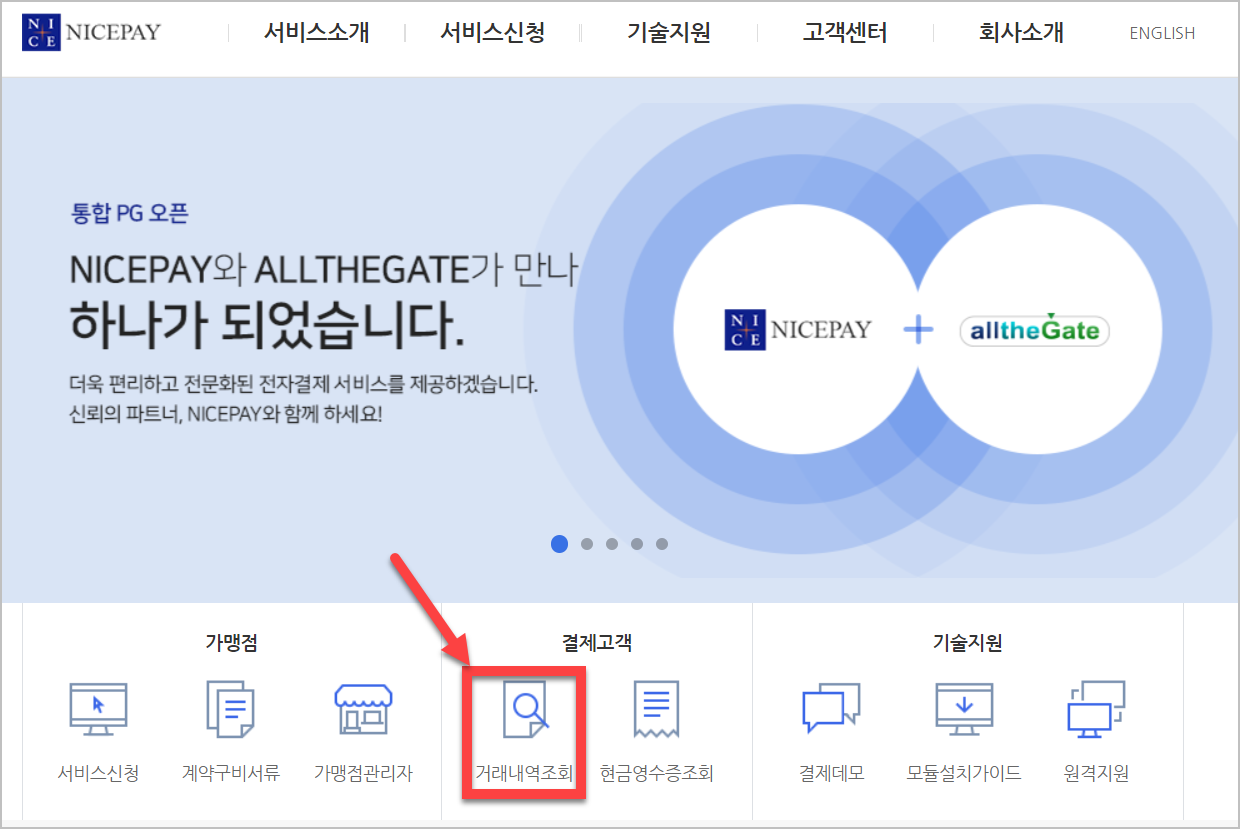Click the 하나가 되었습니다 banner headline
This screenshot has height=829, width=1240.
[x=267, y=325]
